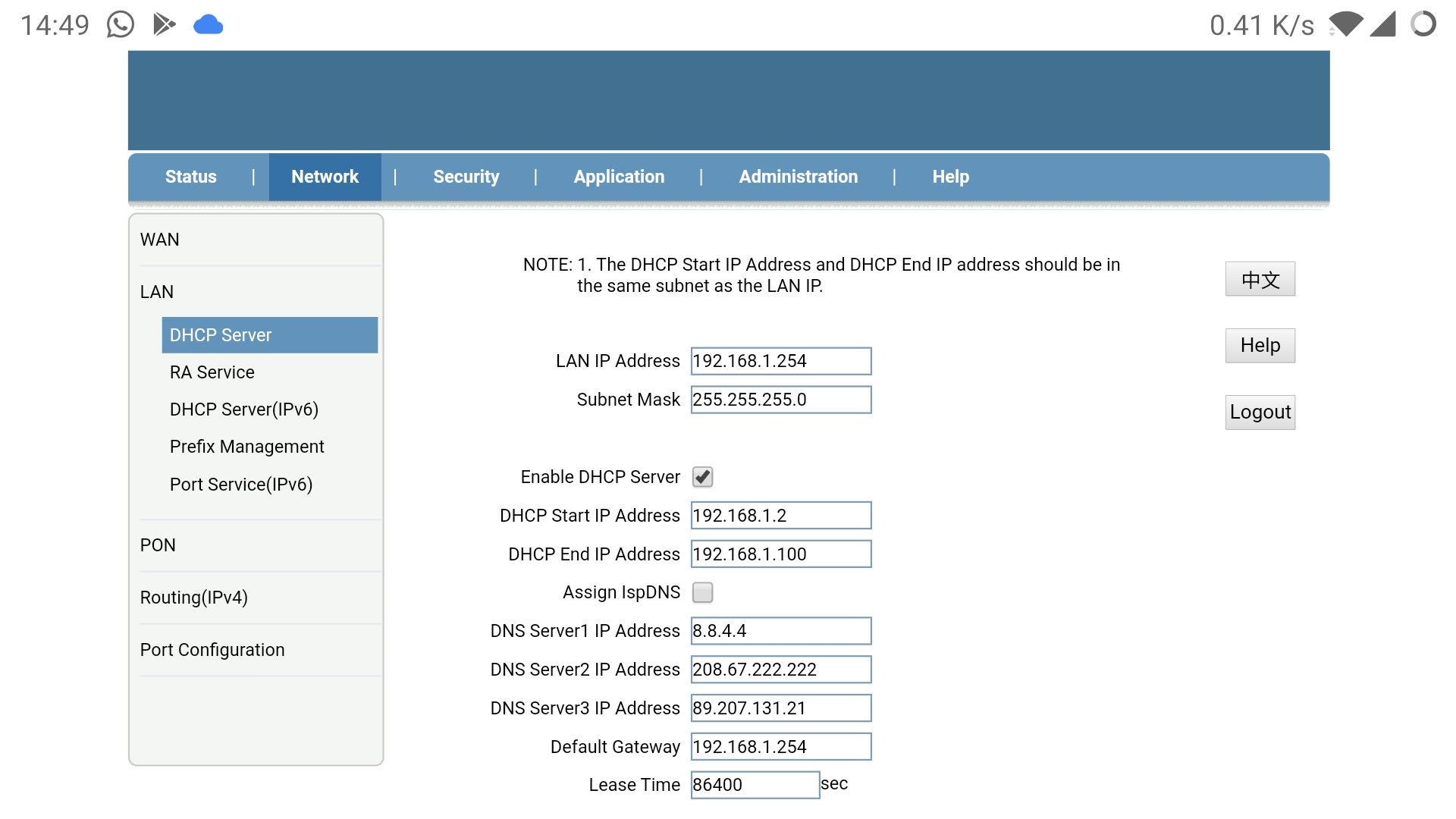Select DHCP Server(IPv6) in sidebar
The image size is (1456, 819).
(x=244, y=409)
